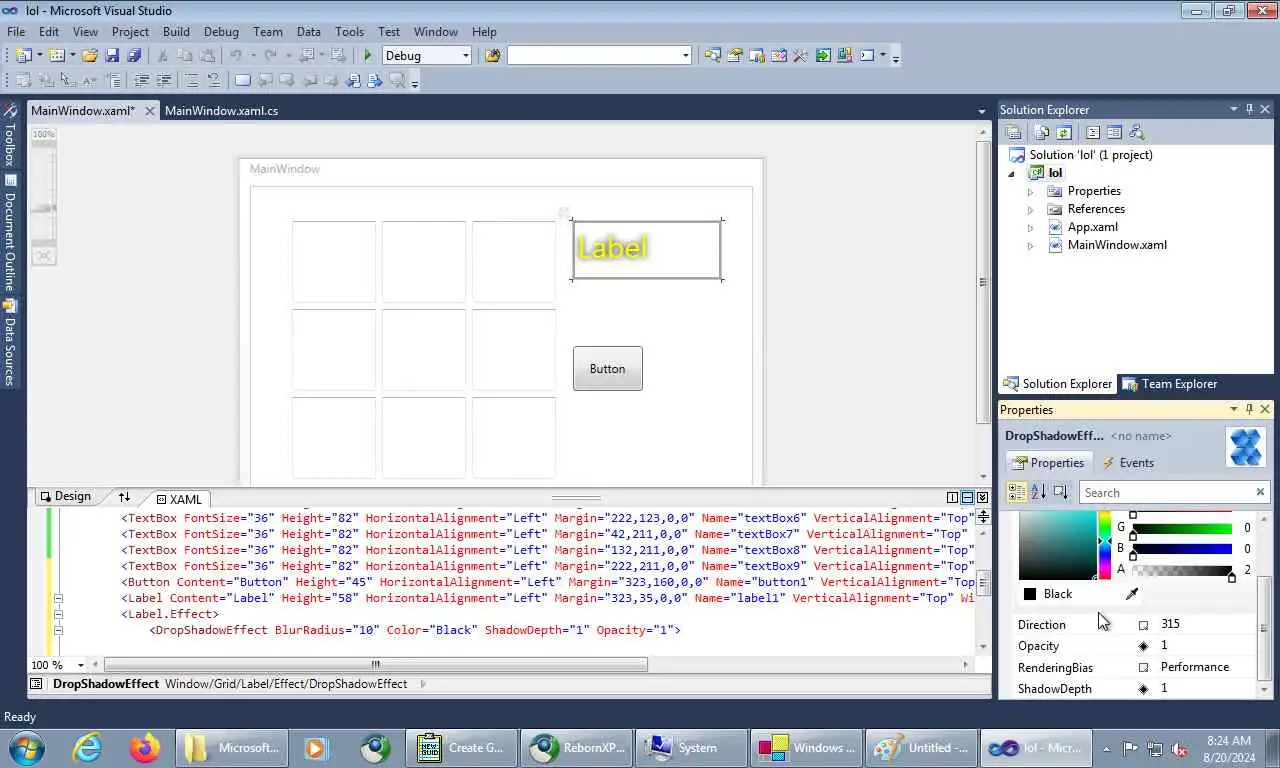Screen dimensions: 1280x768
Task: Toggle the RenderingBias property marker square
Action: pyautogui.click(x=1144, y=667)
